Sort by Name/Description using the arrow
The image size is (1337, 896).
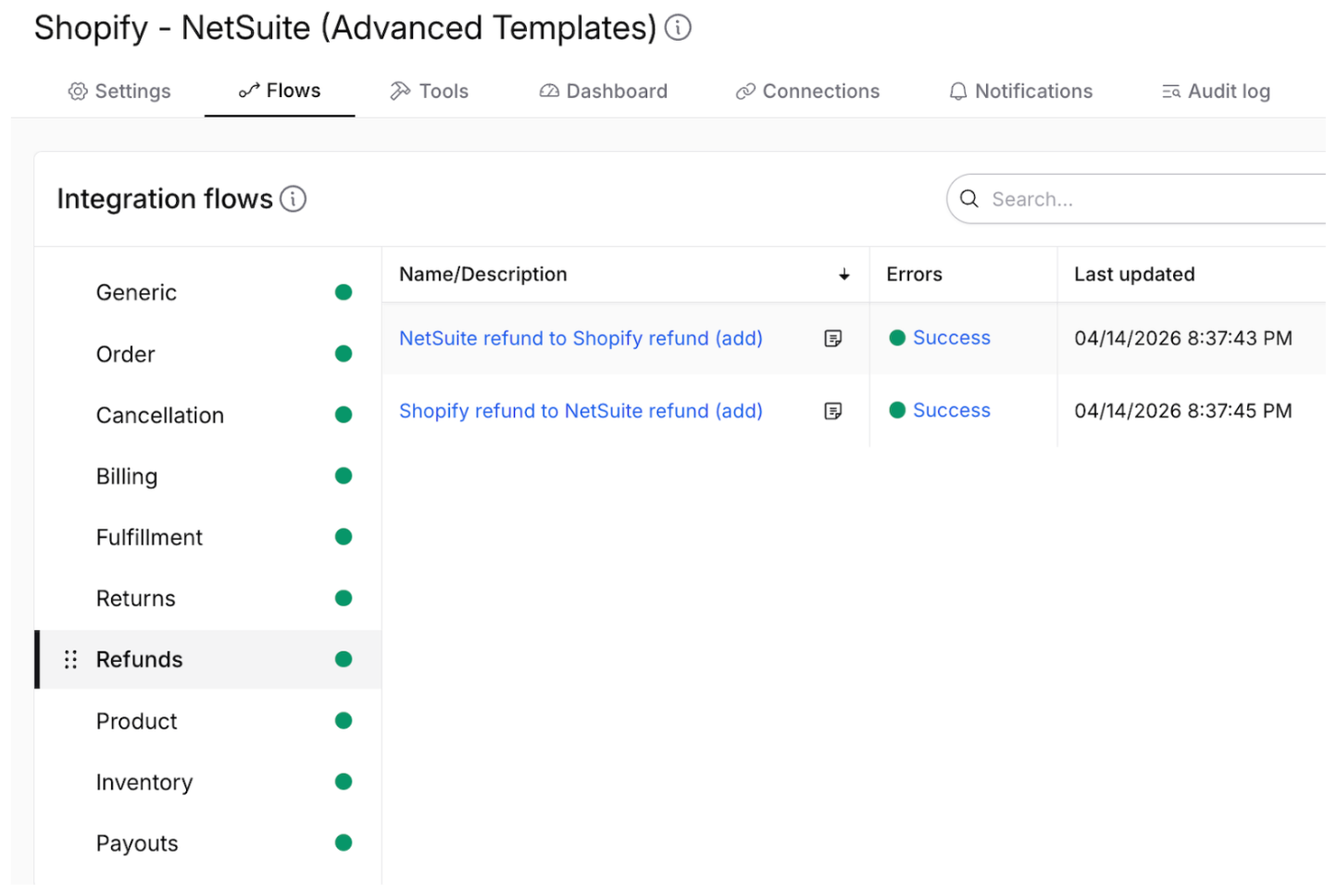click(x=844, y=275)
